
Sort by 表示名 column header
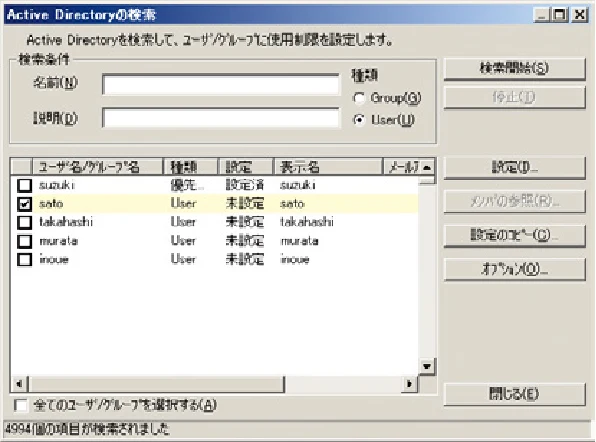[x=328, y=167]
